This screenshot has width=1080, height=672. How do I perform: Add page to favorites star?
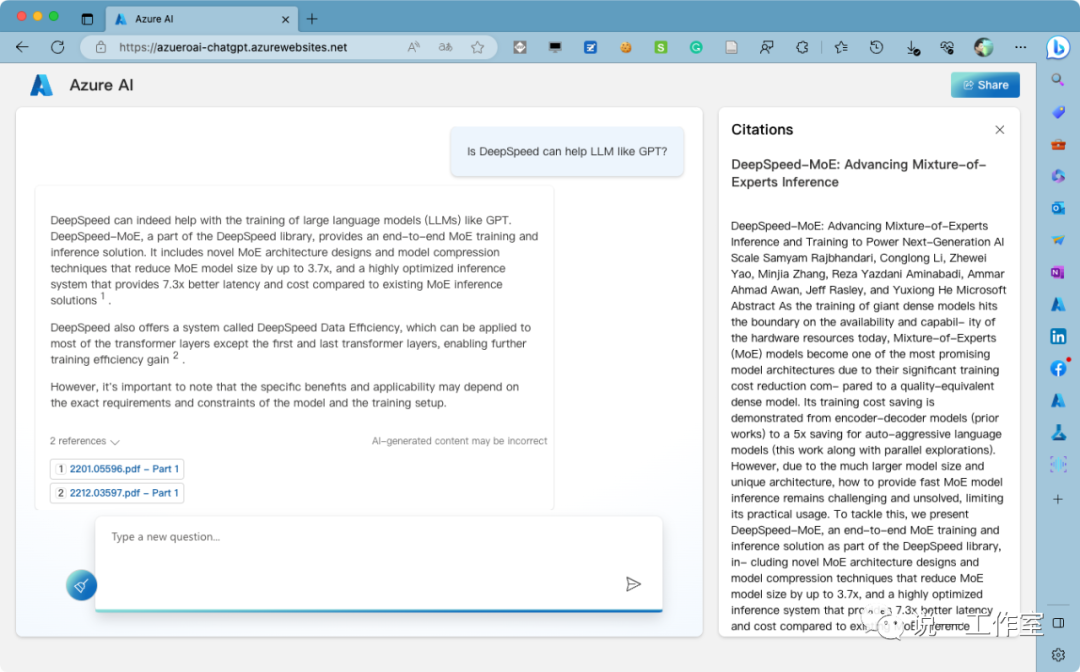point(477,48)
